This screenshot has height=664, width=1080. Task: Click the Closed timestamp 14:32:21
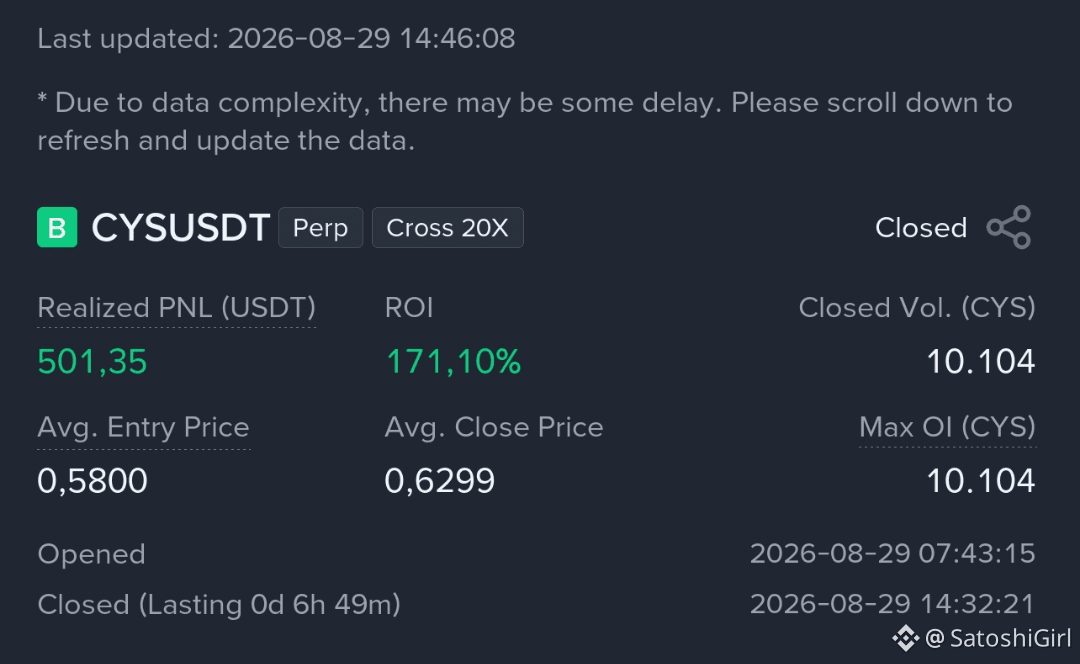[893, 605]
